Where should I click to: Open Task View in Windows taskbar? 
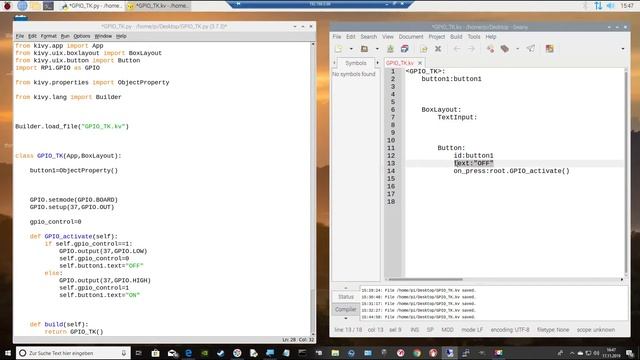pos(139,353)
